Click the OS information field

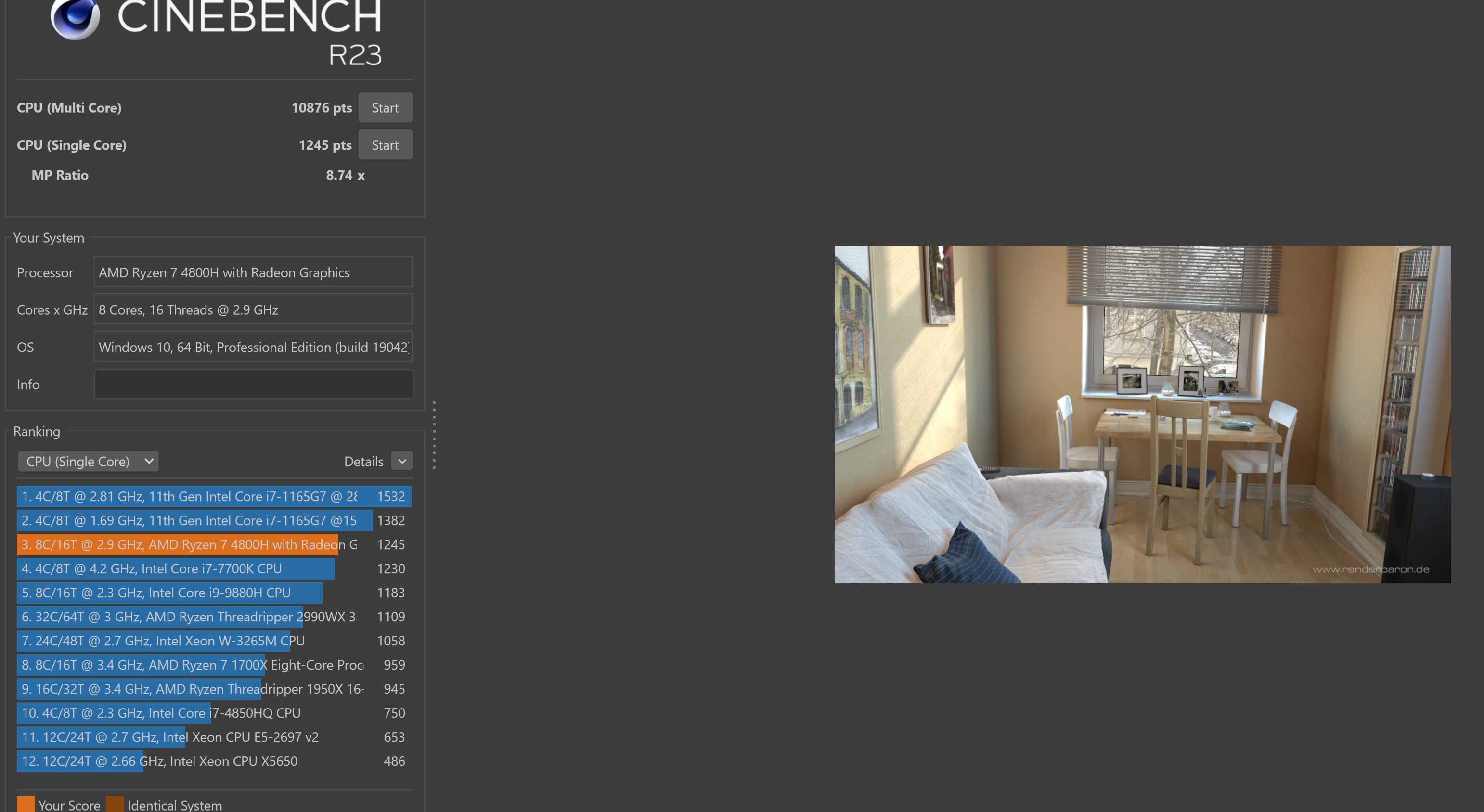point(253,347)
